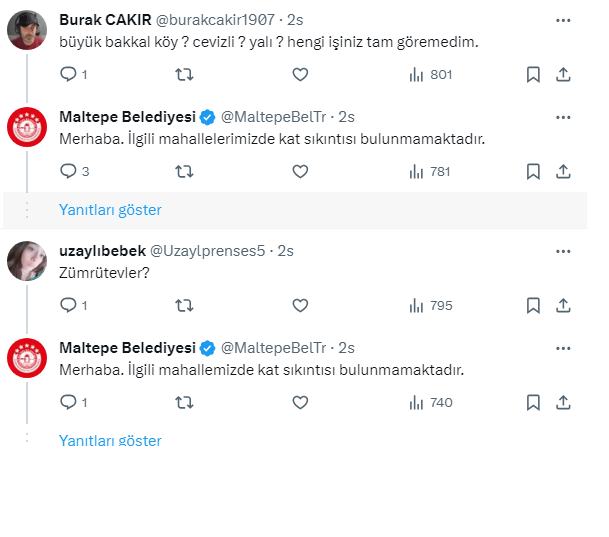Retweet uzaylıbebek's Zümrütevler tweet

coord(184,305)
